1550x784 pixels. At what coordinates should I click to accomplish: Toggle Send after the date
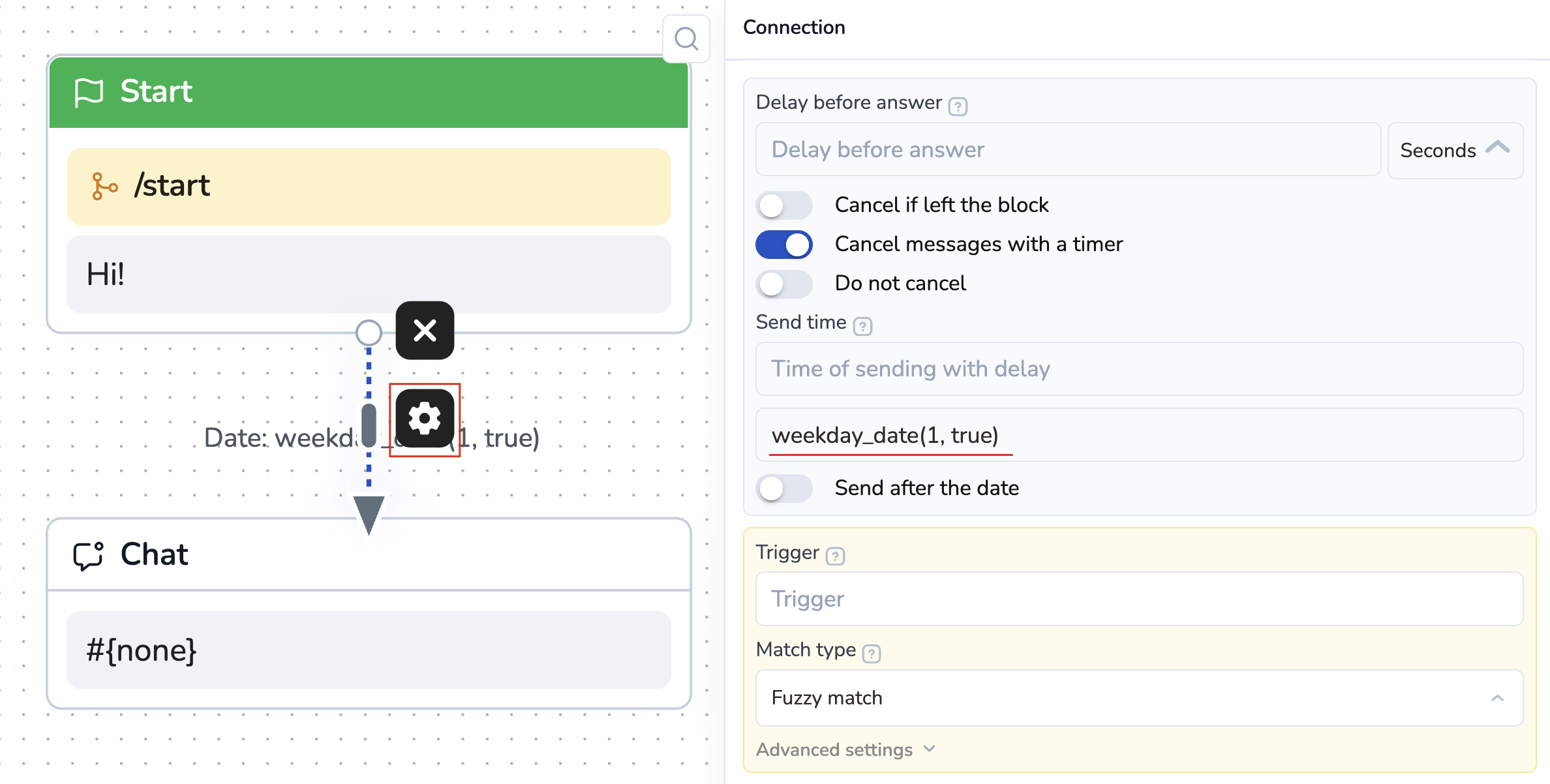click(x=784, y=489)
